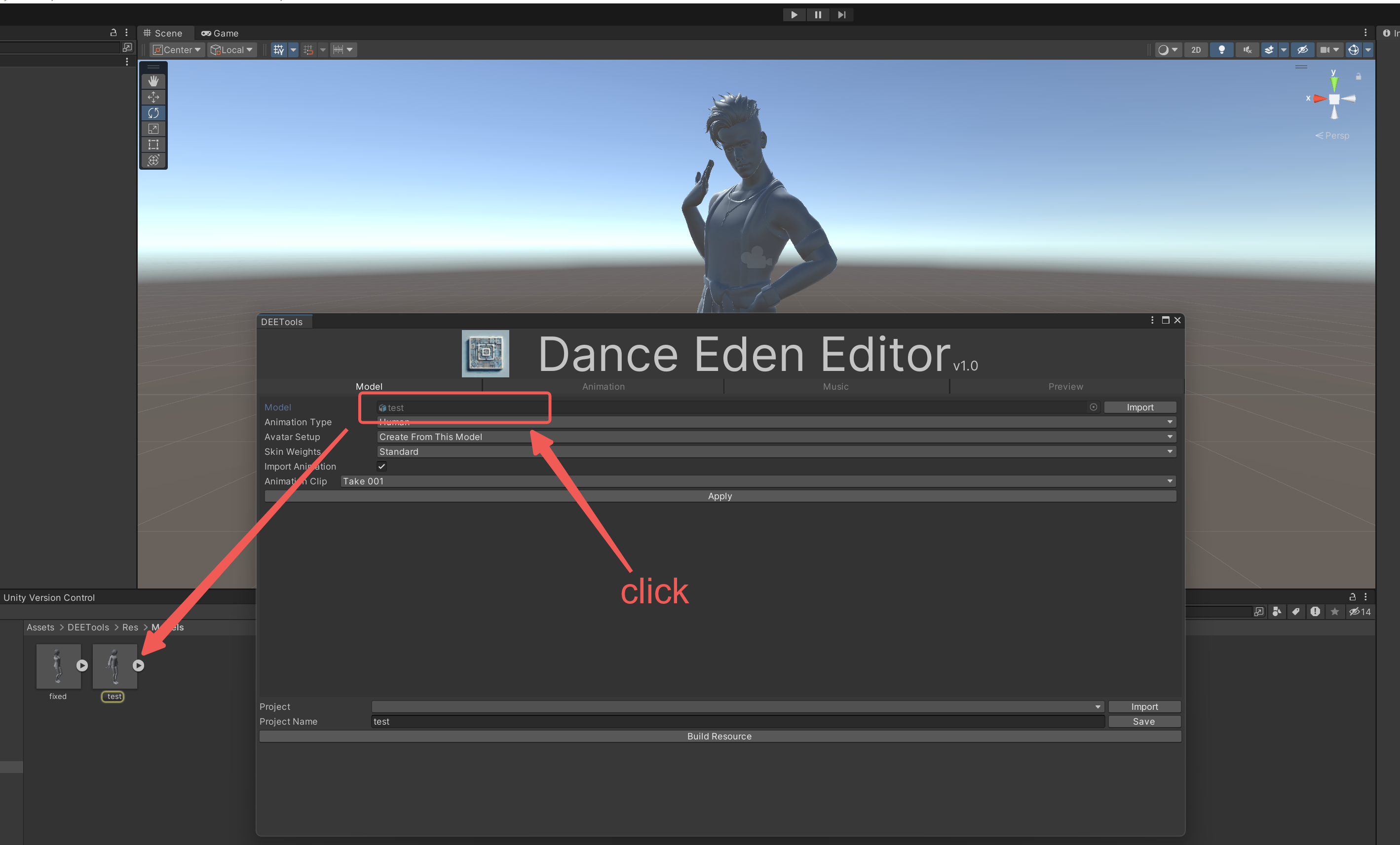Click the Apply button
Screen dimensions: 1400x845
coord(720,496)
